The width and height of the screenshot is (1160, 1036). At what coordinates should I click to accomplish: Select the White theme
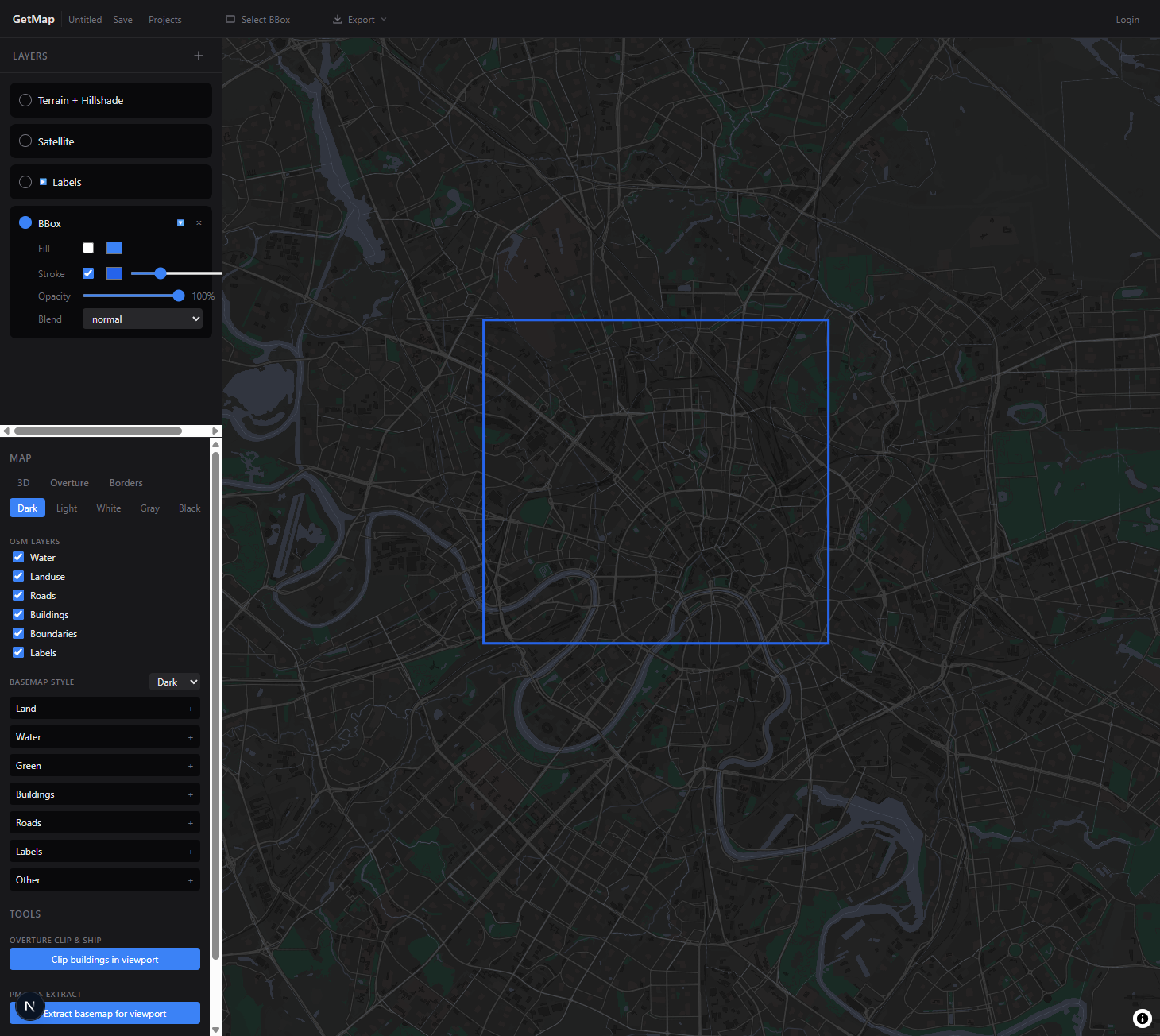[109, 508]
